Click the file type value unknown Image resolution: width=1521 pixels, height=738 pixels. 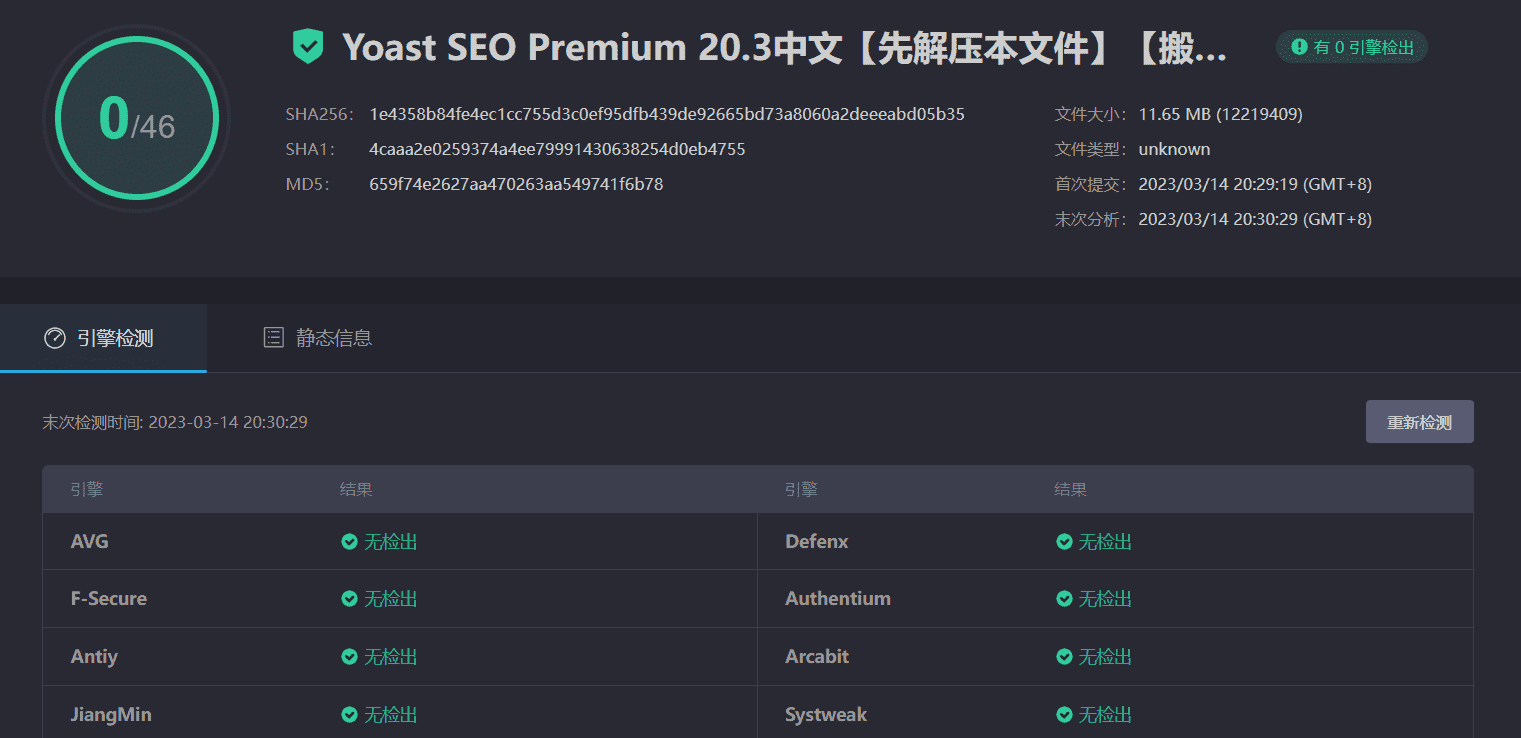pos(1174,149)
